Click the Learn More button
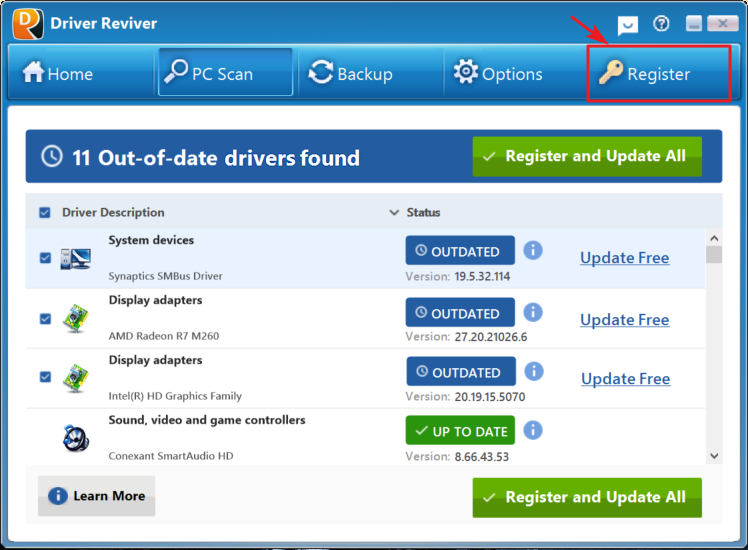The height and width of the screenshot is (550, 748). [x=97, y=496]
